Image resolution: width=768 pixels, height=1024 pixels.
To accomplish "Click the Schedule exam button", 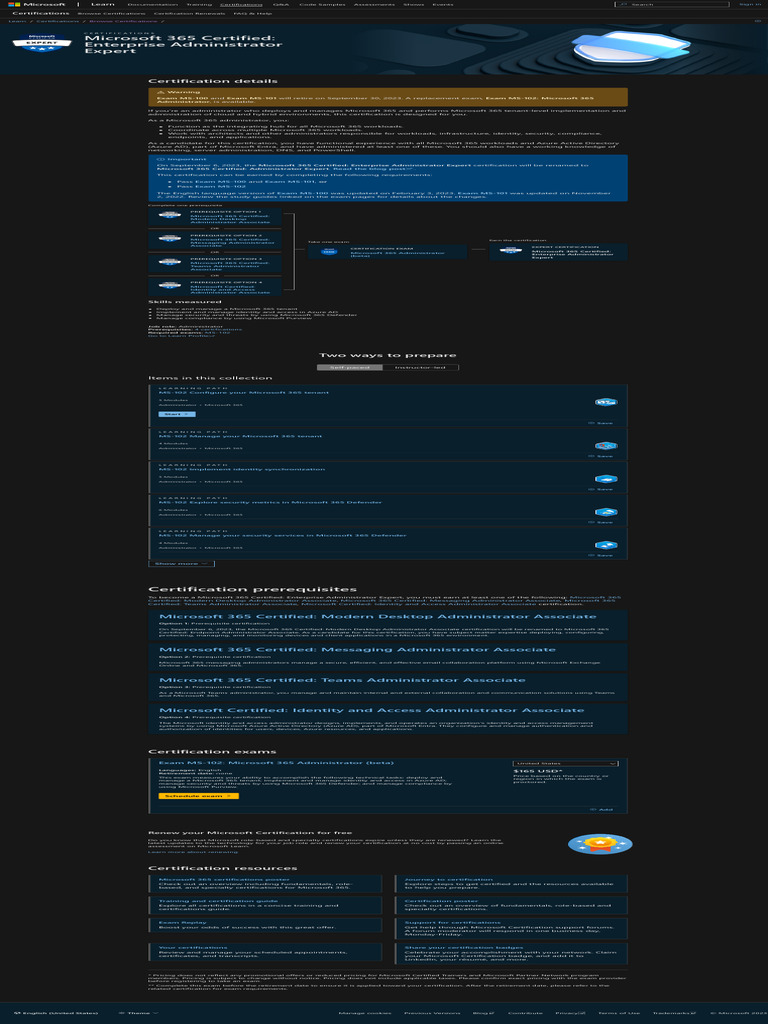I will pyautogui.click(x=199, y=796).
